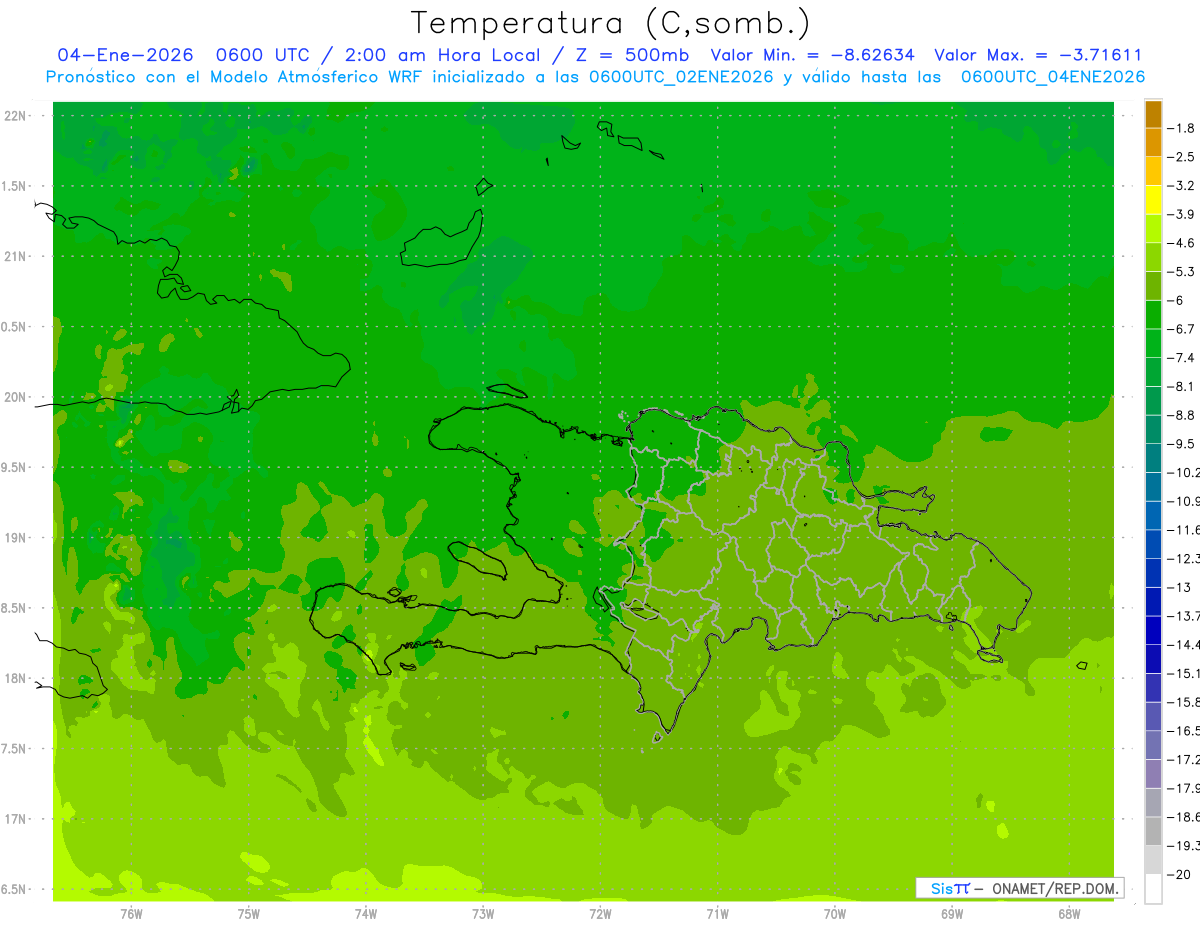
Task: Pick the swatch between -4.6 and -5.3
Action: point(1153,257)
